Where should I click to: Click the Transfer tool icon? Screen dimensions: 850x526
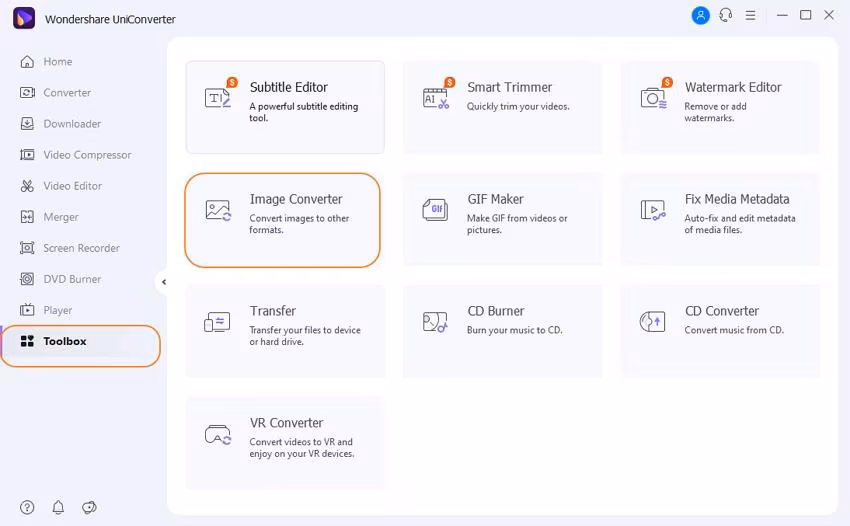pos(217,322)
